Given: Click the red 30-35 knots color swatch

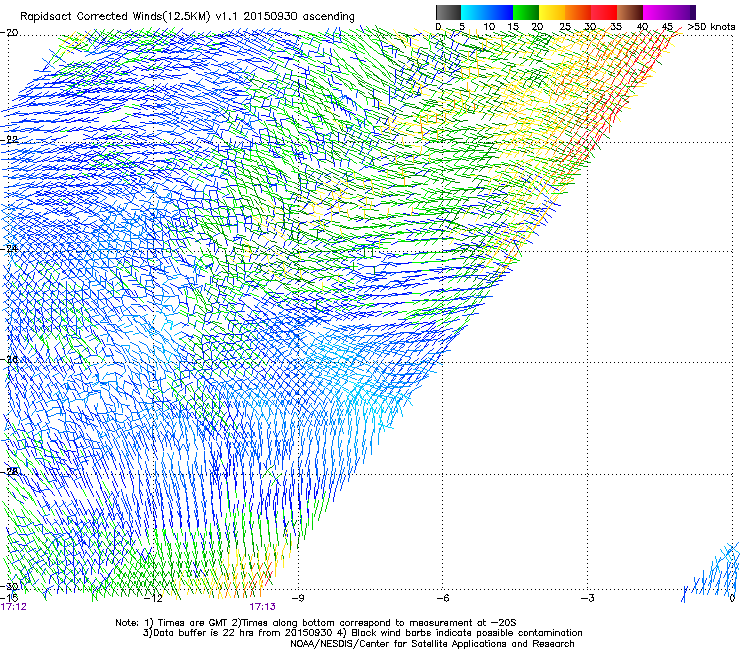Looking at the screenshot, I should (x=604, y=12).
